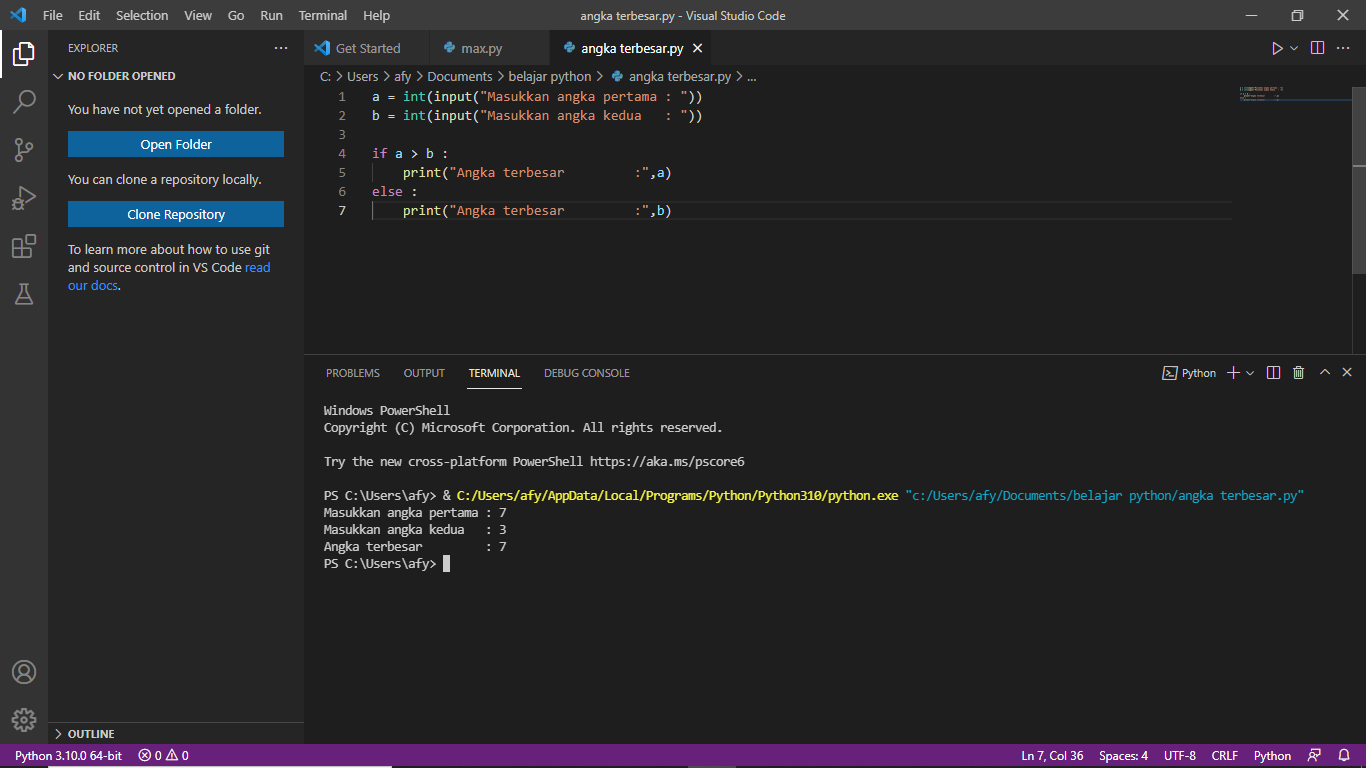Open the Extensions view
Screen dimensions: 1366x768
point(24,246)
